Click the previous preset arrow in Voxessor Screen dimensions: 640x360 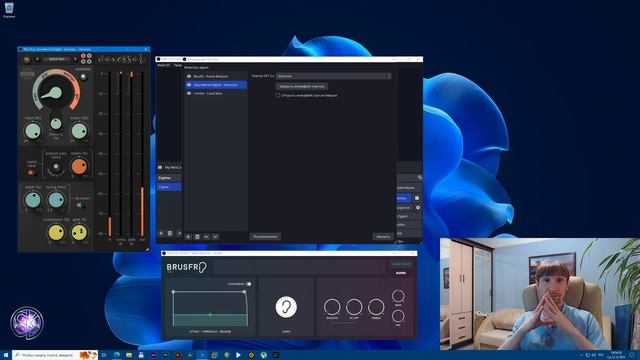click(x=37, y=59)
